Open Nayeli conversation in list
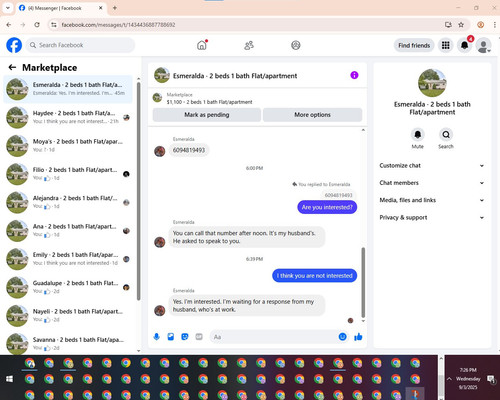Screen dimensions: 500x400 (68, 316)
